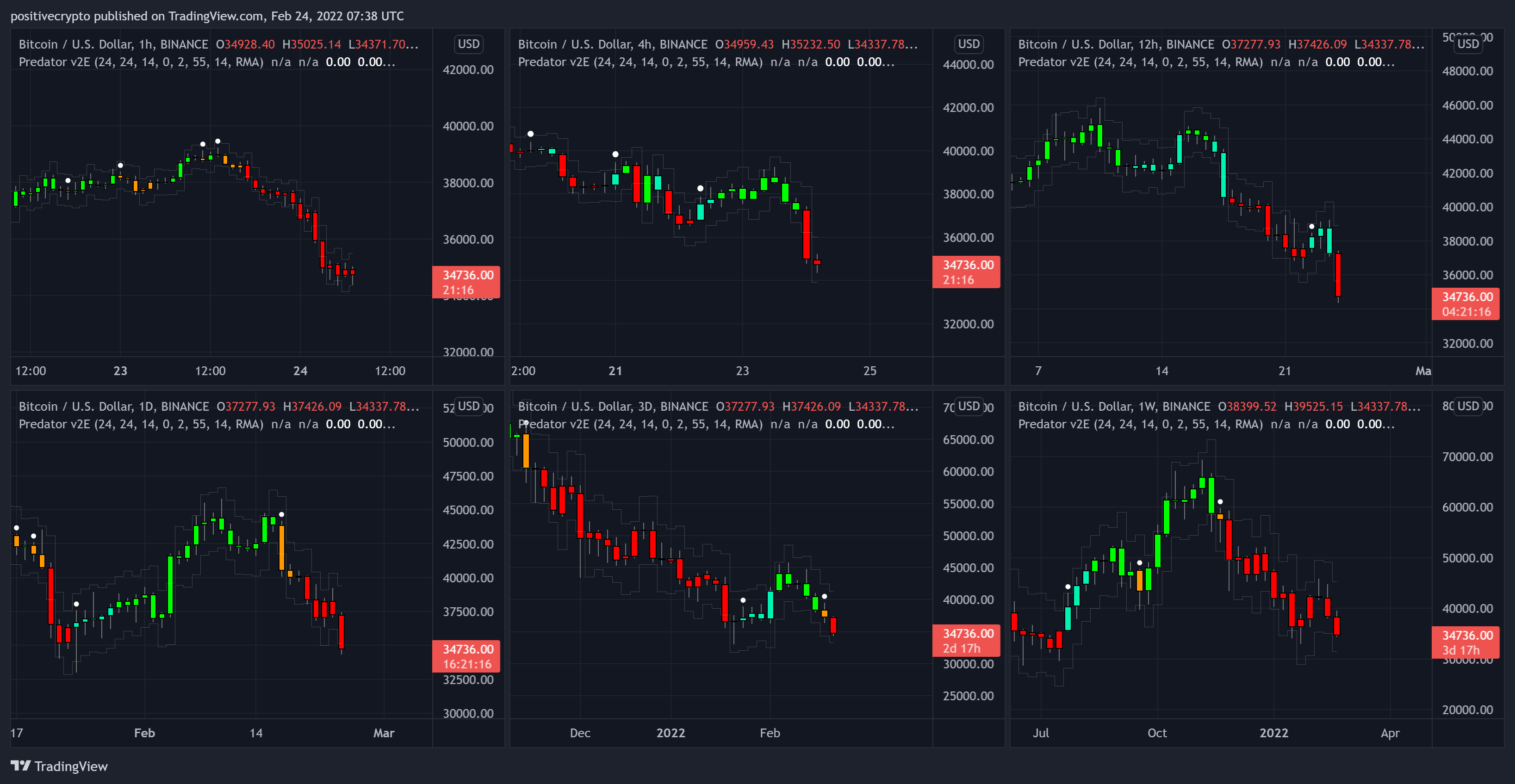Click the Bitcoin 1W BINANCE chart title
1515x784 pixels.
[x=1113, y=407]
